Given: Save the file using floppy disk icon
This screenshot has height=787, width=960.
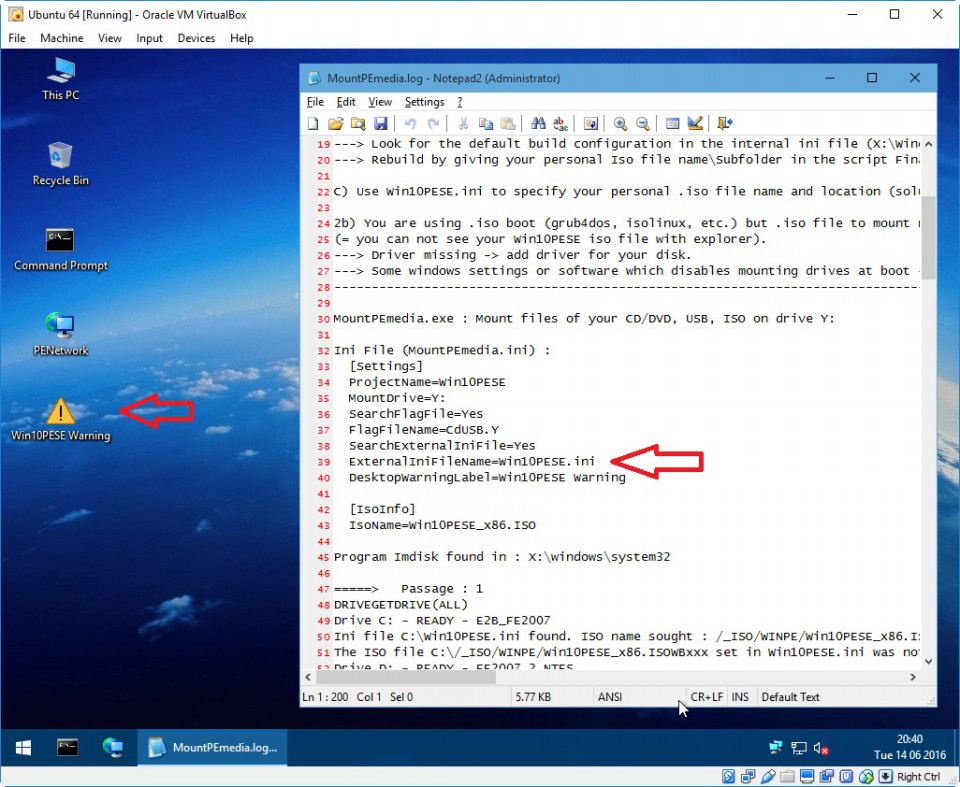Looking at the screenshot, I should (381, 124).
